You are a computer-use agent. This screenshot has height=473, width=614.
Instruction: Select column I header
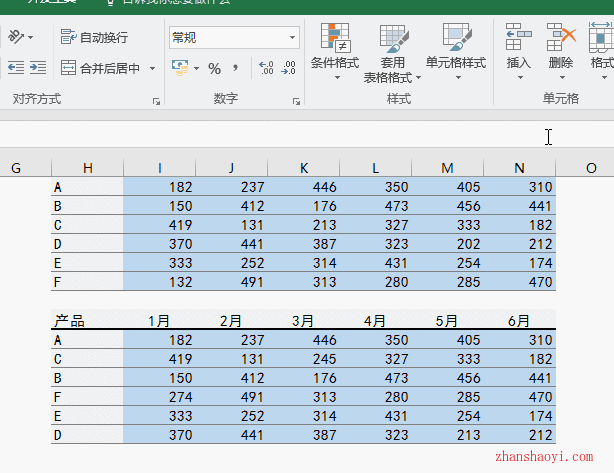159,168
